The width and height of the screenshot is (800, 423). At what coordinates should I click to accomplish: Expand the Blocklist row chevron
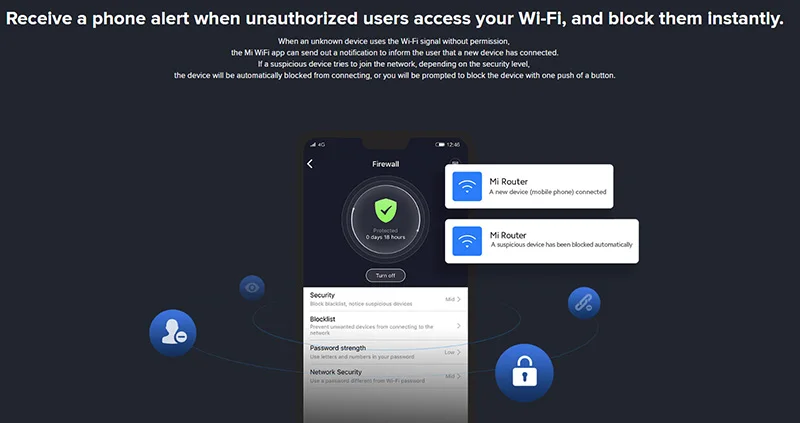(x=459, y=326)
